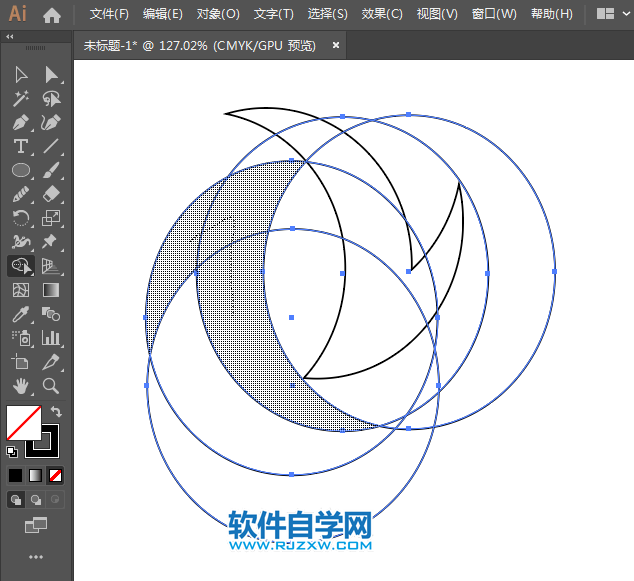634x581 pixels.
Task: Select the Gradient tool
Action: pos(51,290)
